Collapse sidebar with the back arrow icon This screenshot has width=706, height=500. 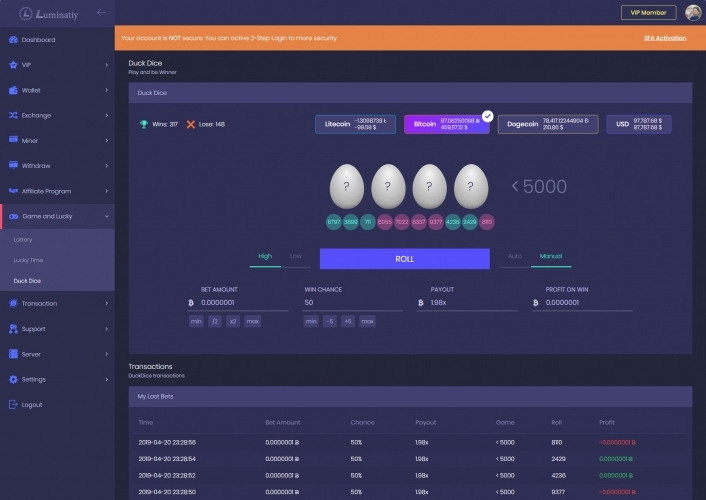tap(101, 13)
